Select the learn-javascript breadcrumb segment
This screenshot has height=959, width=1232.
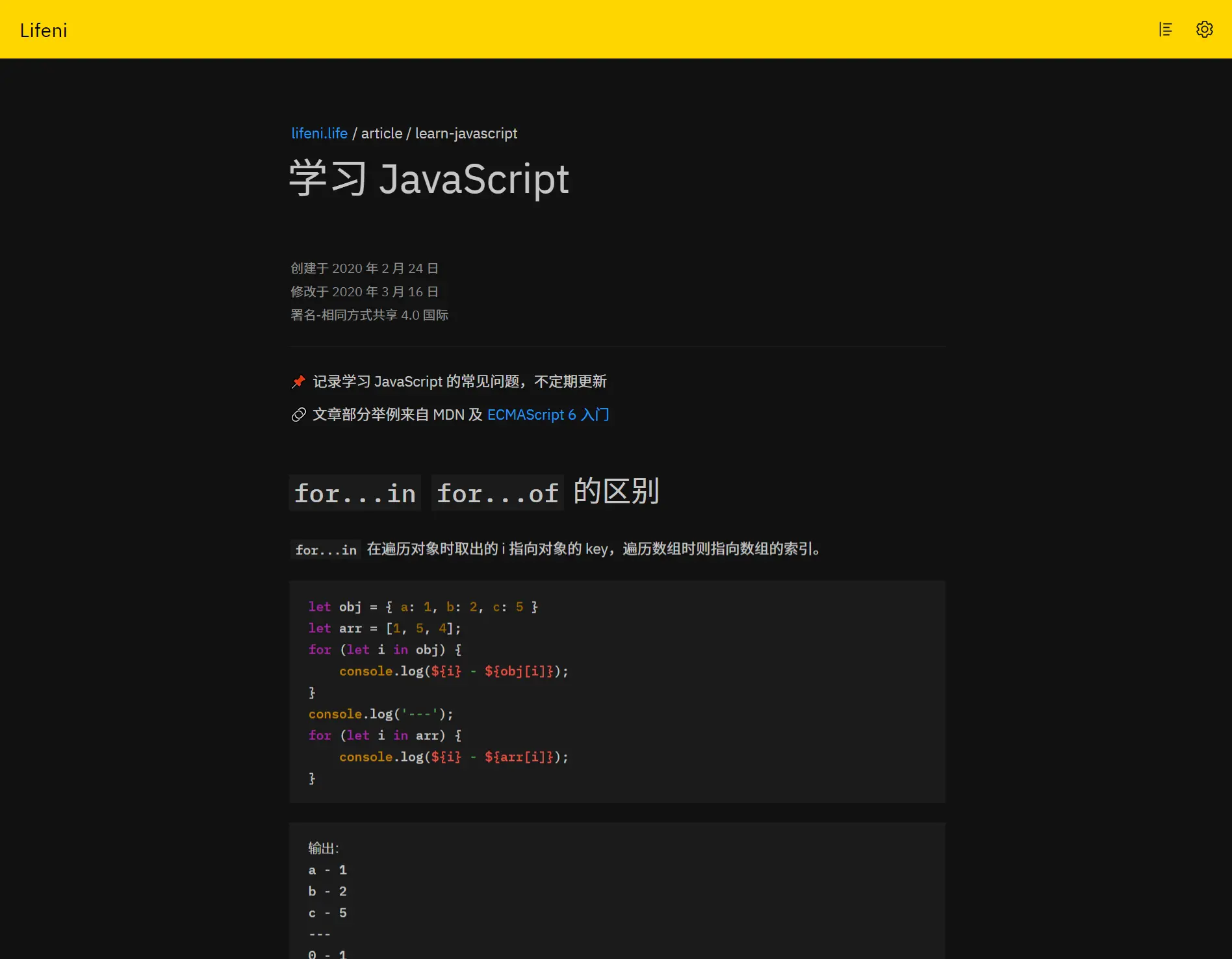click(466, 133)
